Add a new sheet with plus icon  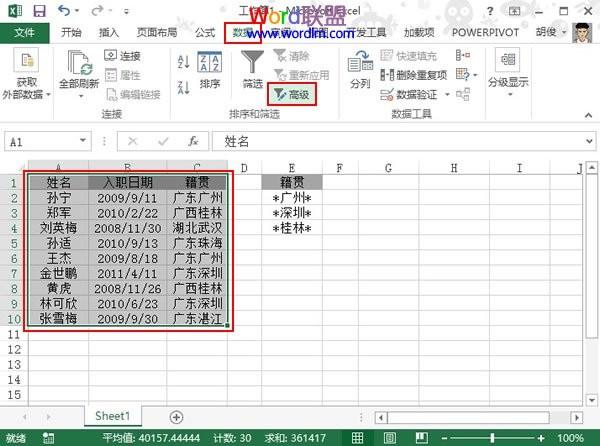pos(176,417)
